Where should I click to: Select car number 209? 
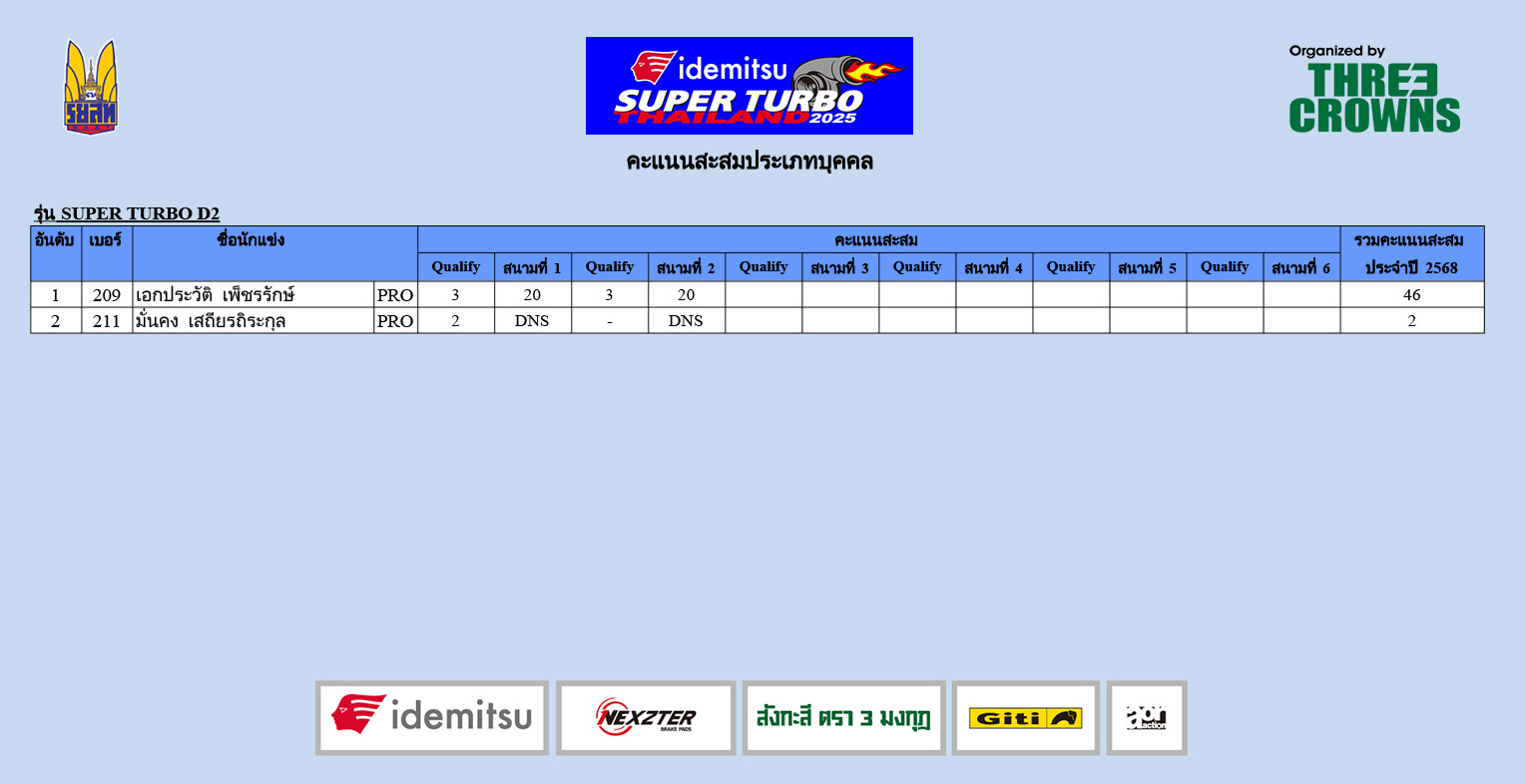[x=107, y=294]
